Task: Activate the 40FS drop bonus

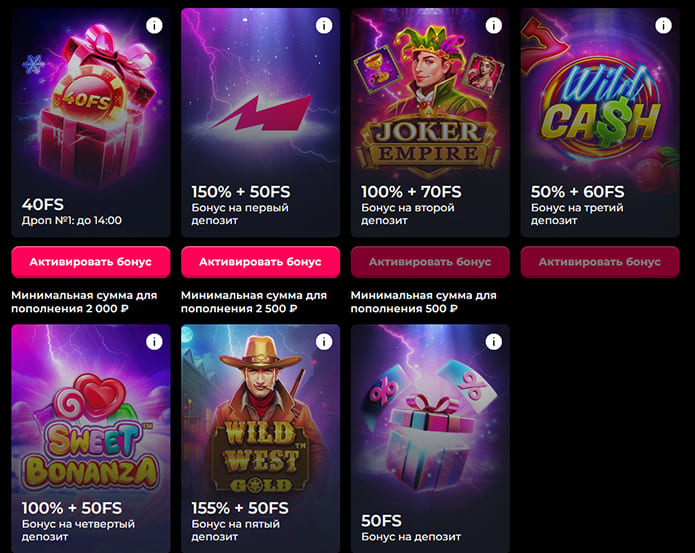Action: coord(90,262)
